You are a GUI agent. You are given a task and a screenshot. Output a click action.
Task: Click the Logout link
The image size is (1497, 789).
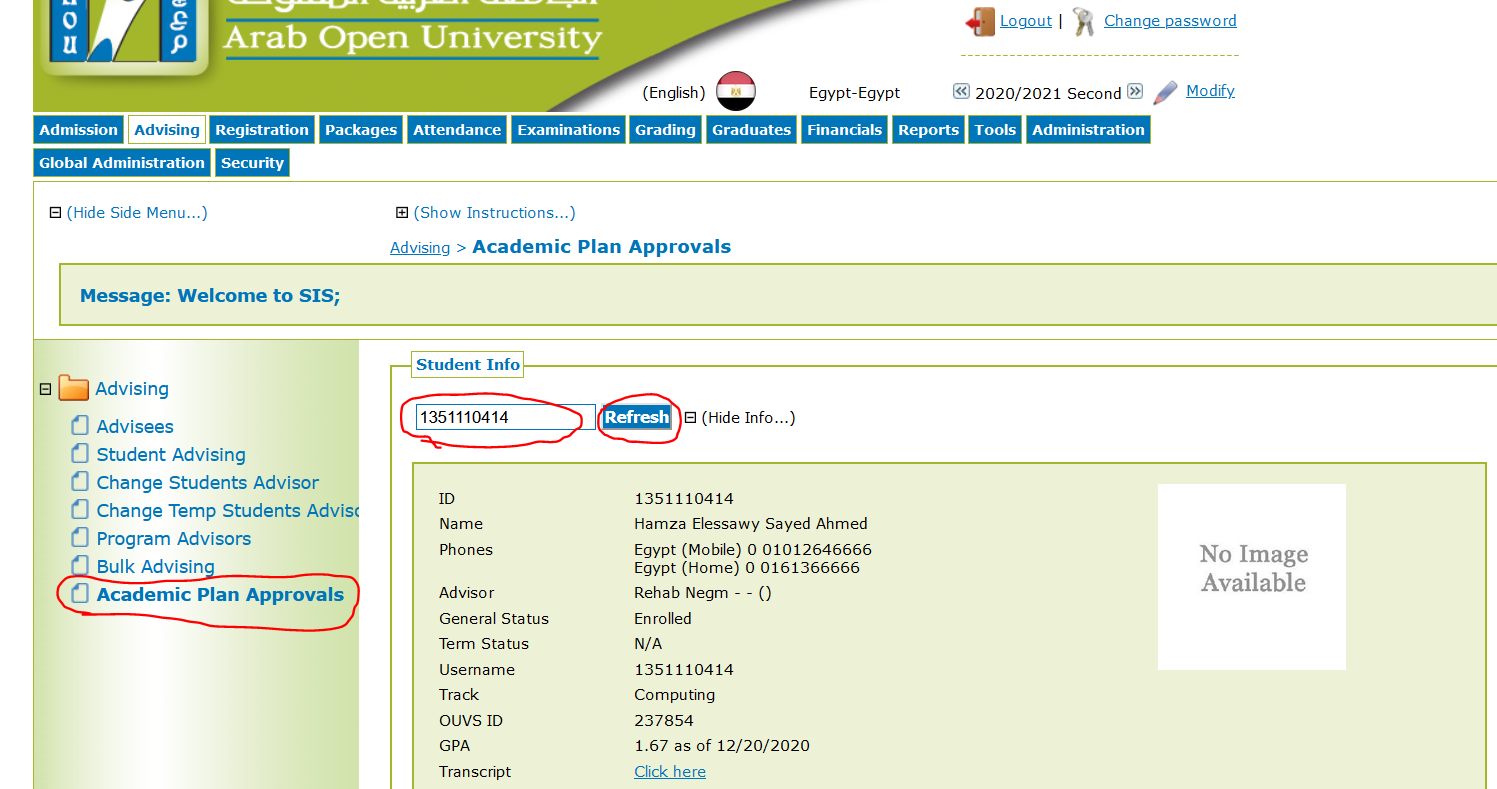coord(1026,21)
